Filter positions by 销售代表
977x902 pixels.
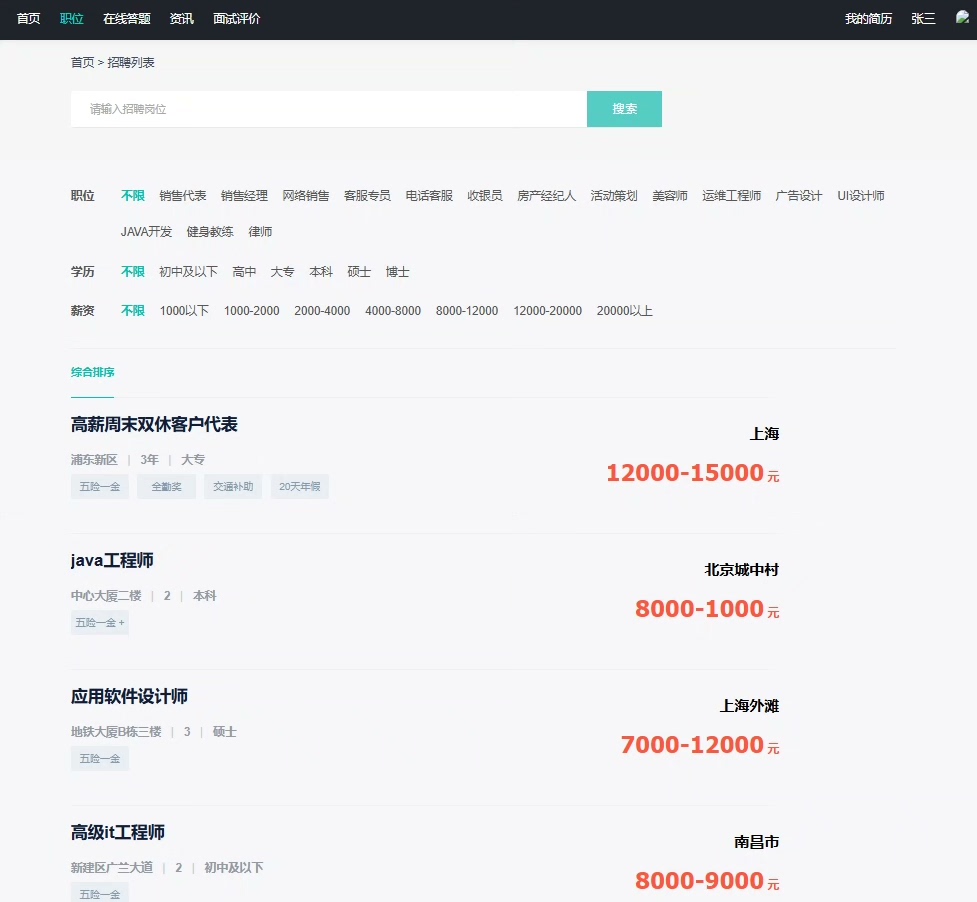[x=183, y=196]
